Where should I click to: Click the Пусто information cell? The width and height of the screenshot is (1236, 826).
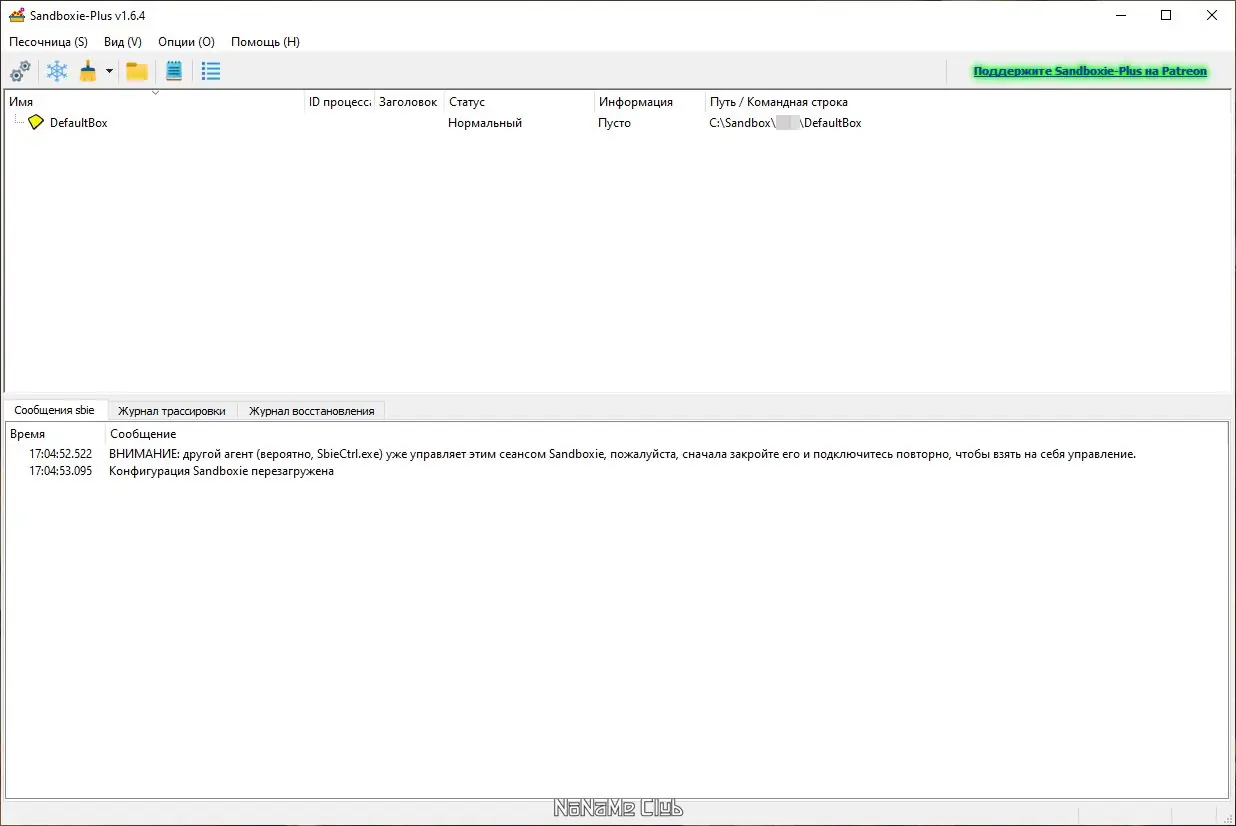coord(615,123)
